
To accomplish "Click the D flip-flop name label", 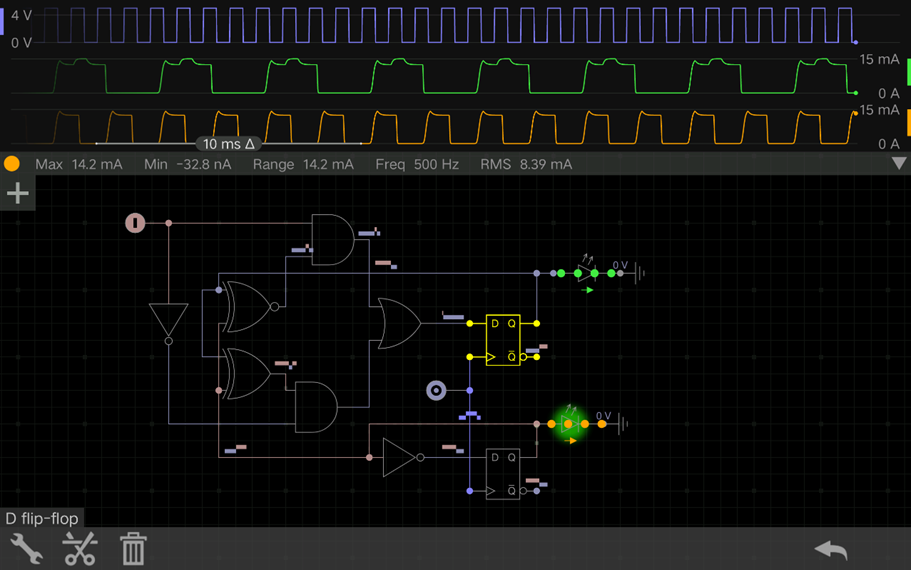I will [x=42, y=518].
